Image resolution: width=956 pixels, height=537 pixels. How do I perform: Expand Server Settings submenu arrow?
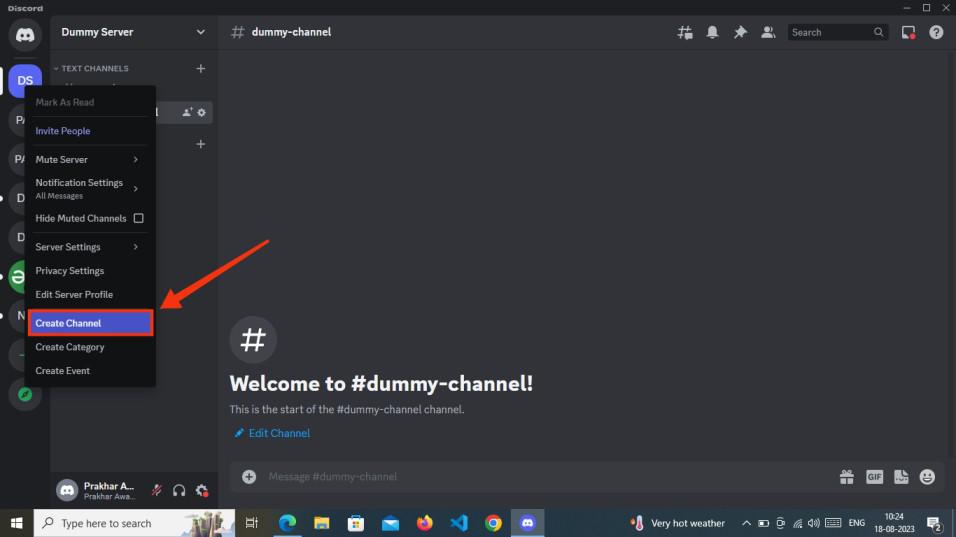pos(135,247)
